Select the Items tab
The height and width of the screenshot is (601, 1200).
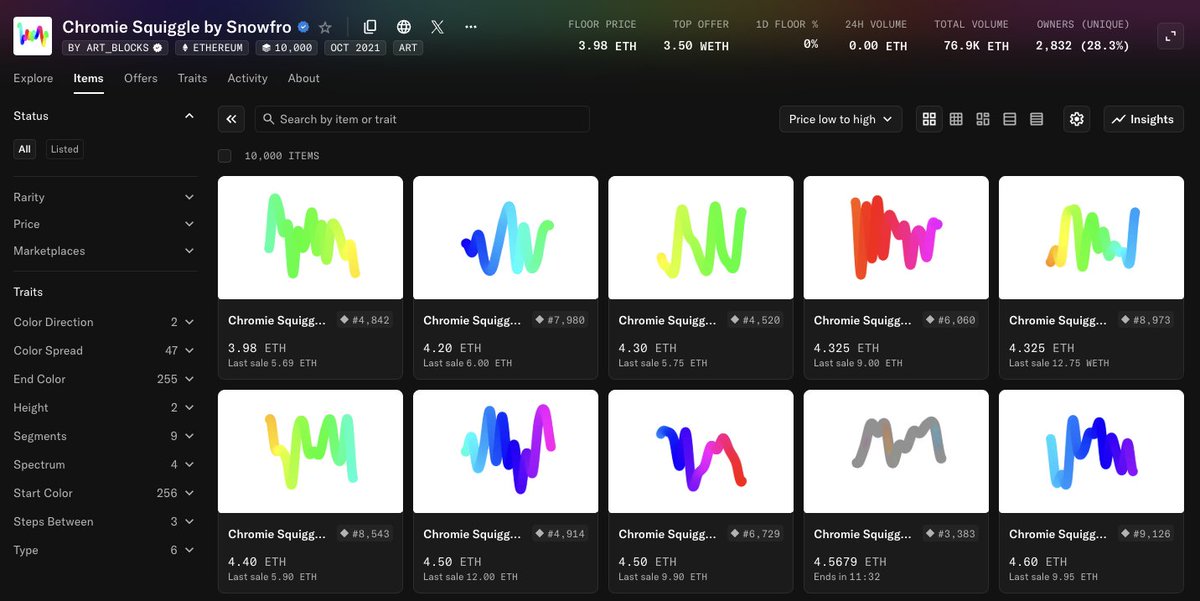[x=88, y=78]
